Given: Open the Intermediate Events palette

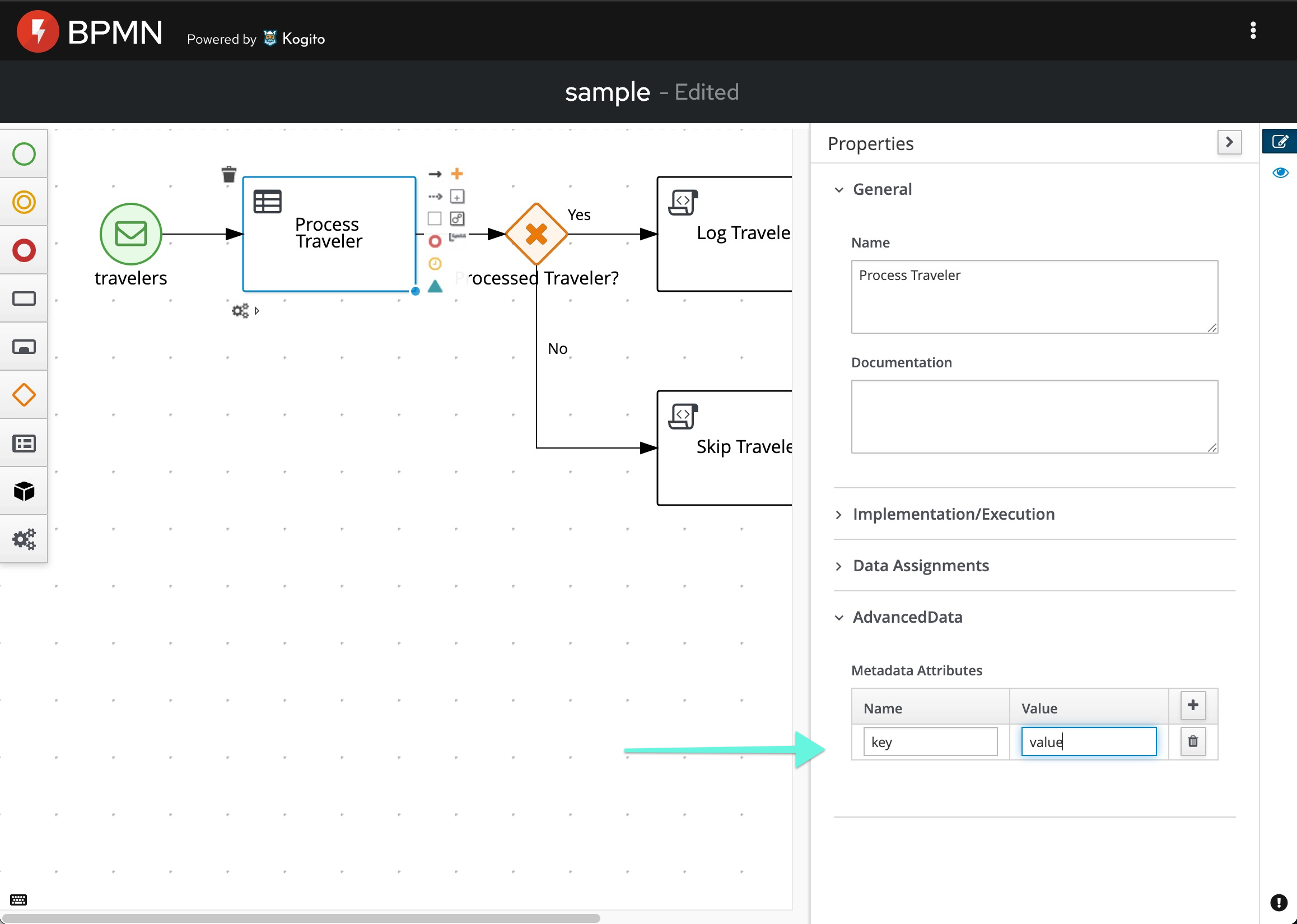Looking at the screenshot, I should [x=24, y=202].
